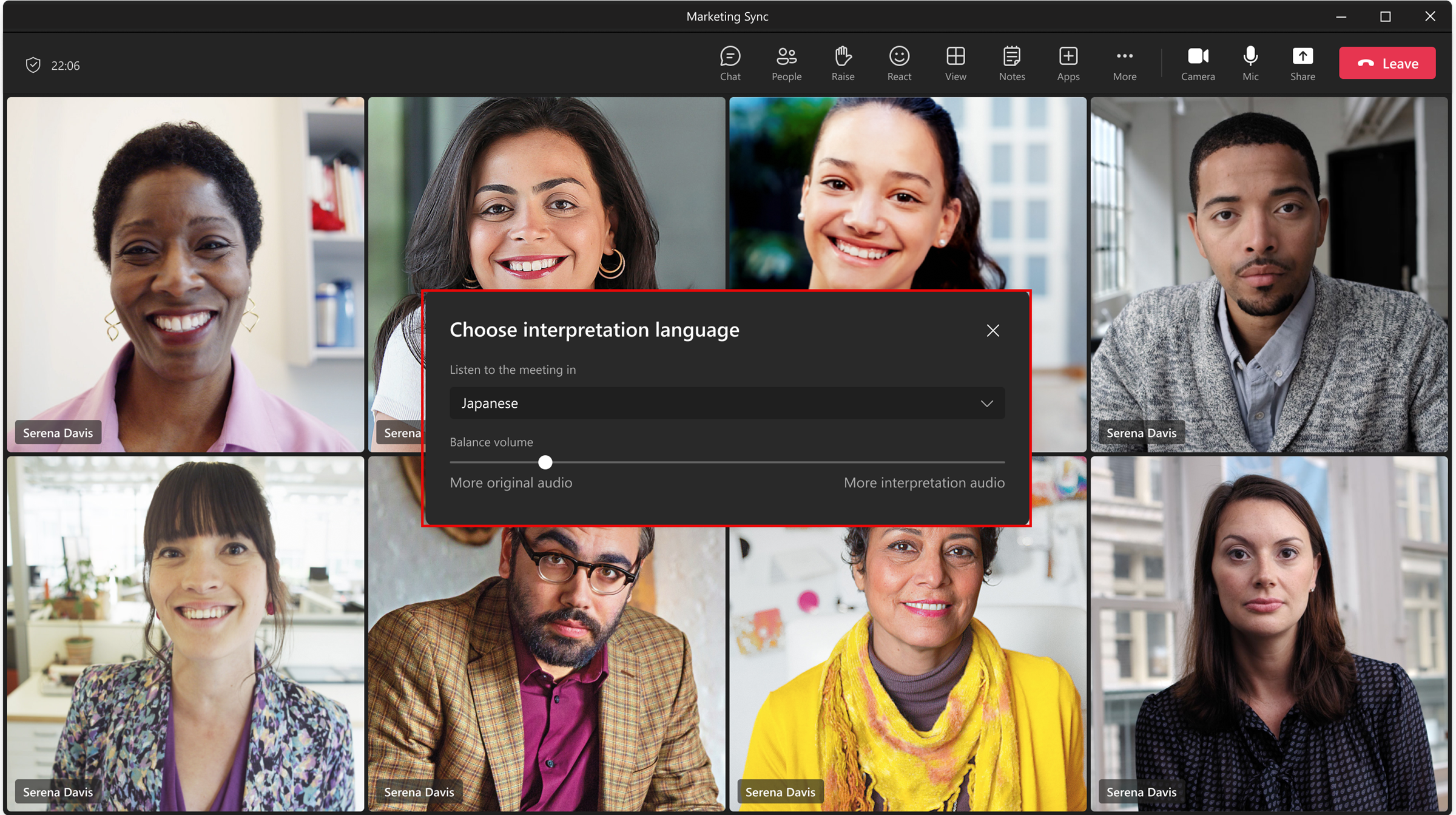This screenshot has height=815, width=1456.
Task: Expand the Japanese language dropdown
Action: pyautogui.click(x=727, y=403)
